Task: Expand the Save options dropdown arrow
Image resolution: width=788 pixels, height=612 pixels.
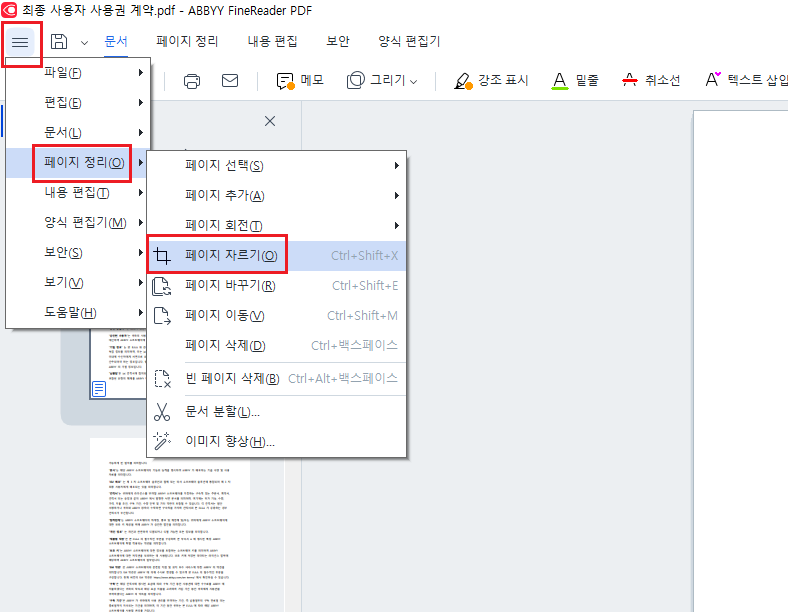Action: click(x=84, y=43)
